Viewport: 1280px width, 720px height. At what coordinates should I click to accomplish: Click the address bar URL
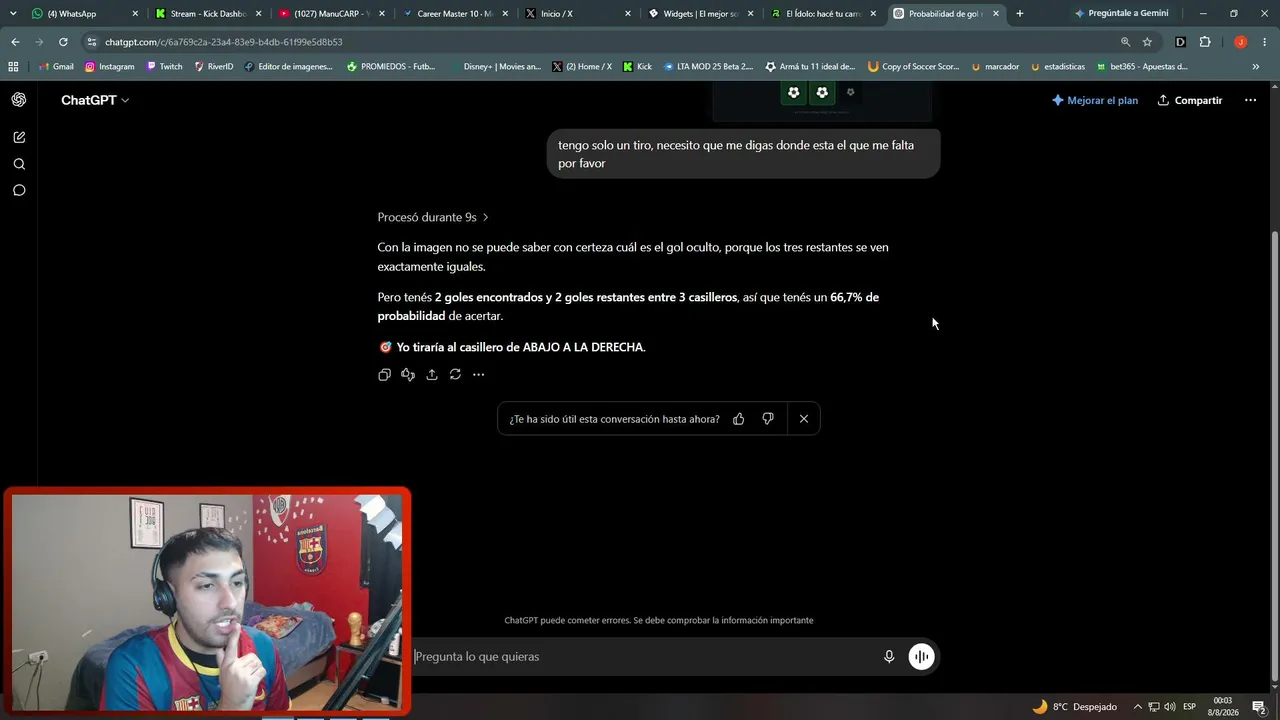tap(224, 42)
